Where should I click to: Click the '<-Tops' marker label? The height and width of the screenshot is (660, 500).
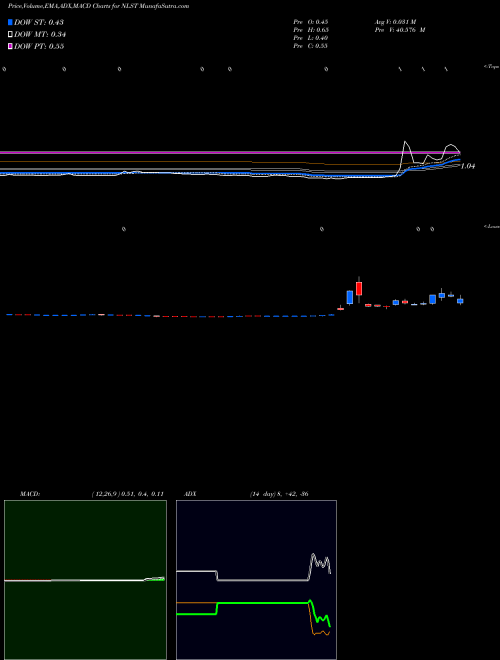pyautogui.click(x=492, y=67)
